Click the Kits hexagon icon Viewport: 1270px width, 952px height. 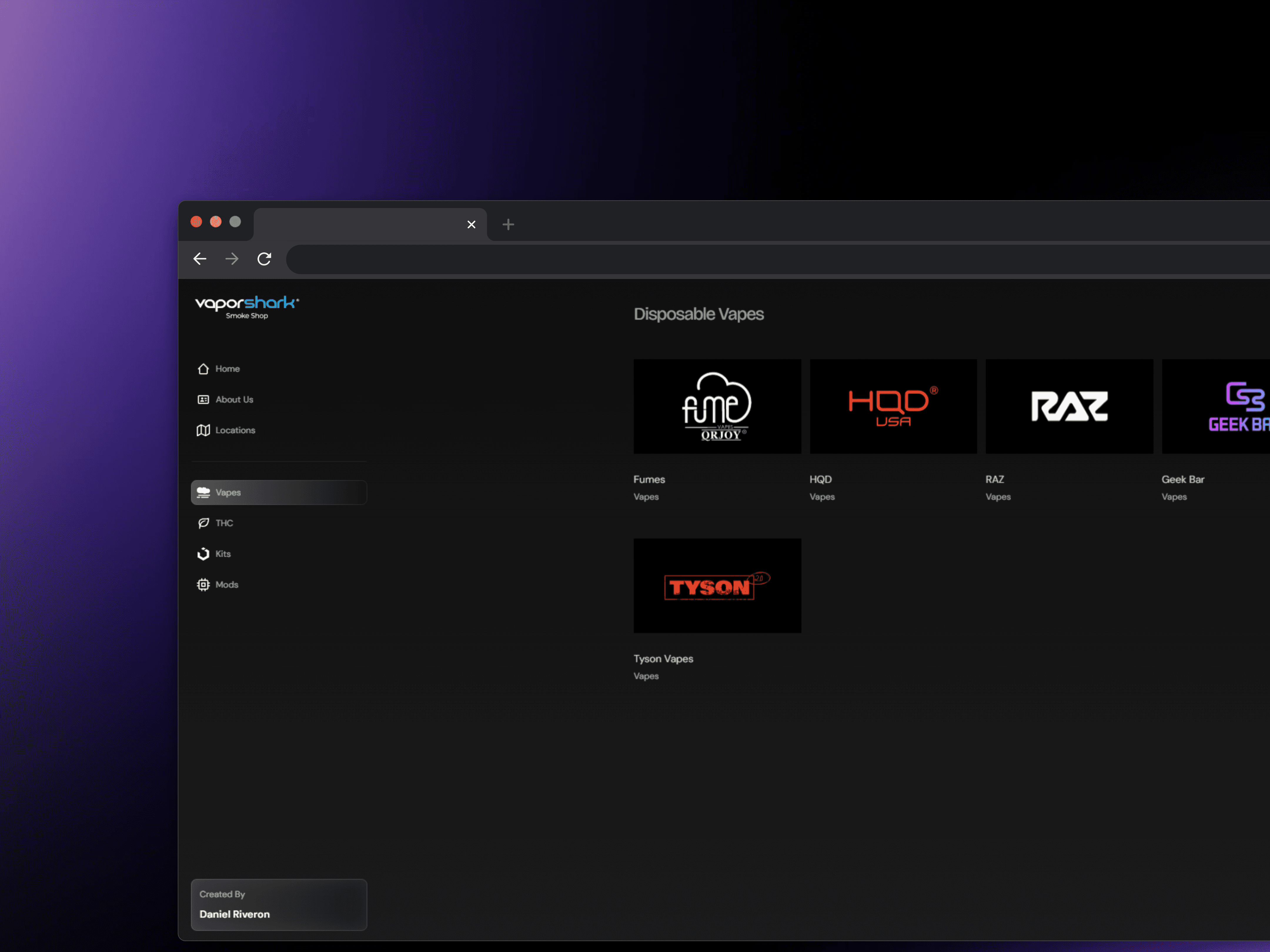pos(203,554)
